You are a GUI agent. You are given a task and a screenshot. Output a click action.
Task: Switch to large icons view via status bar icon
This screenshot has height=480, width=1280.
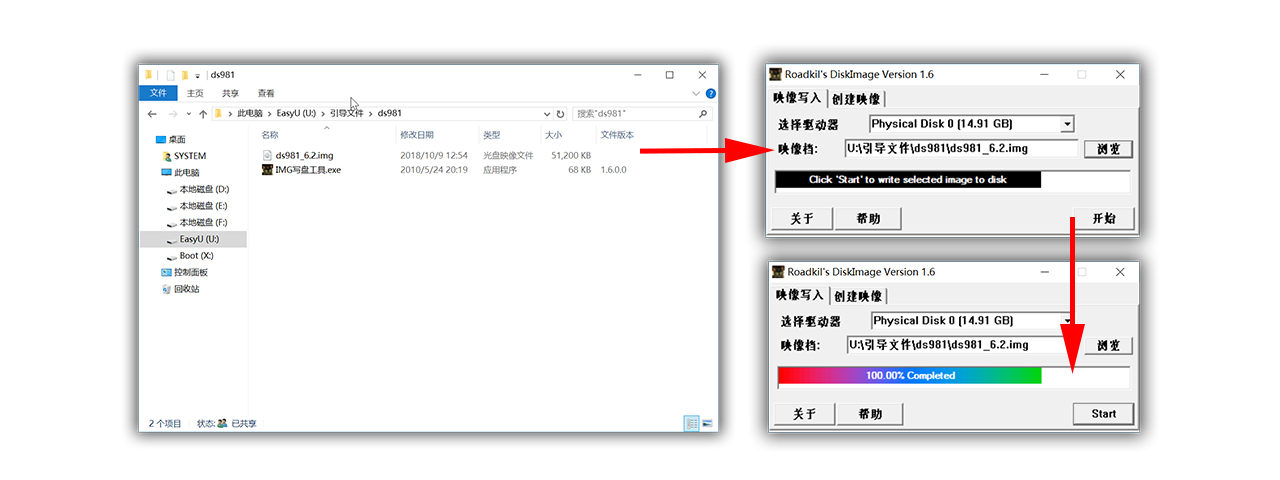[708, 424]
